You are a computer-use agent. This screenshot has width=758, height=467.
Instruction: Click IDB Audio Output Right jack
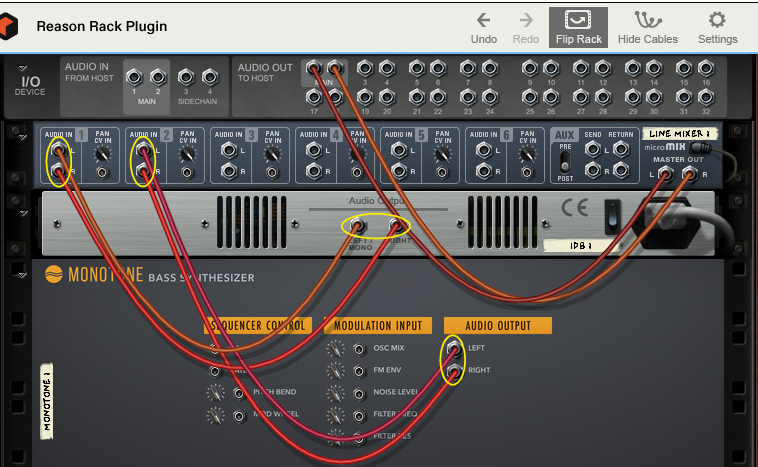pyautogui.click(x=396, y=225)
